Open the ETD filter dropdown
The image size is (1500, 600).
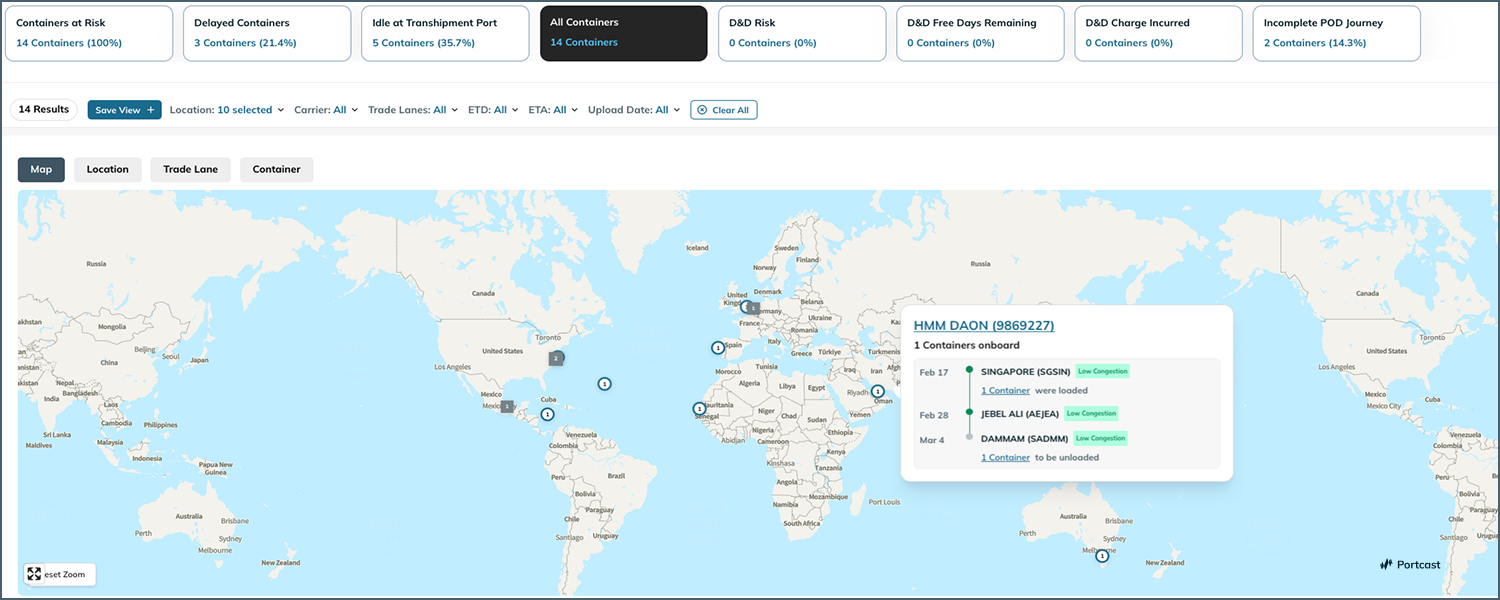pyautogui.click(x=493, y=110)
